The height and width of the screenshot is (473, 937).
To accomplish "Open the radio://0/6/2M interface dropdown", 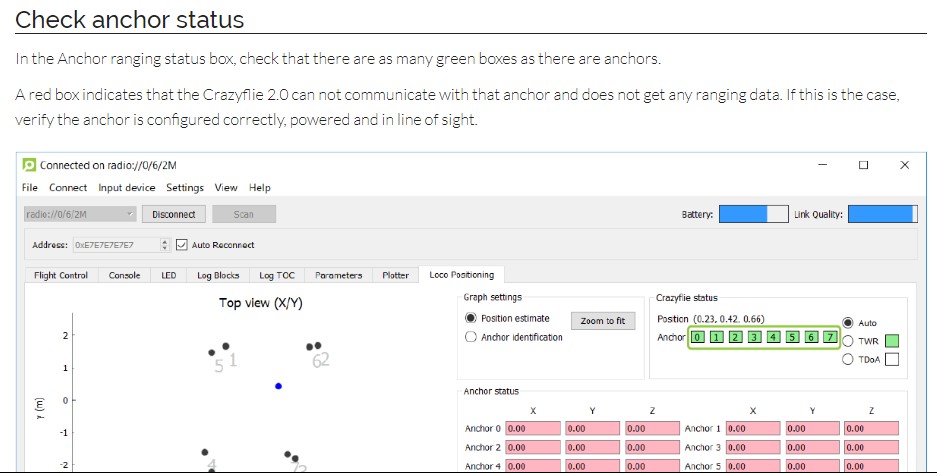I will tap(79, 214).
